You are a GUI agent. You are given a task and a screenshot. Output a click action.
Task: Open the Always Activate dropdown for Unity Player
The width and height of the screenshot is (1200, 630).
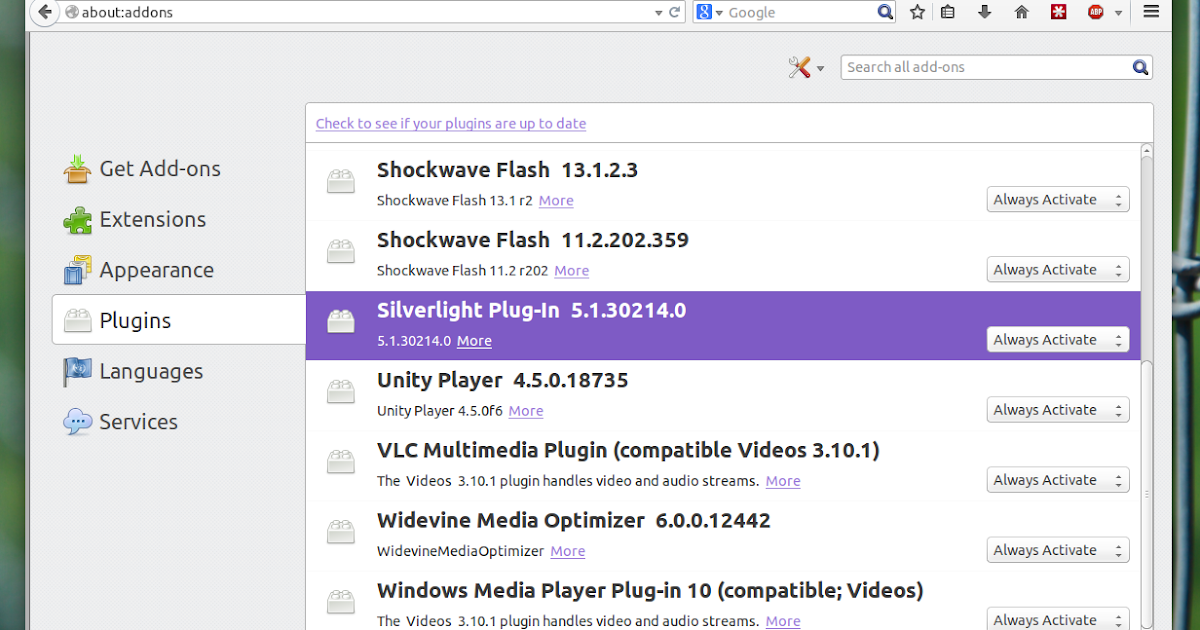click(x=1057, y=409)
